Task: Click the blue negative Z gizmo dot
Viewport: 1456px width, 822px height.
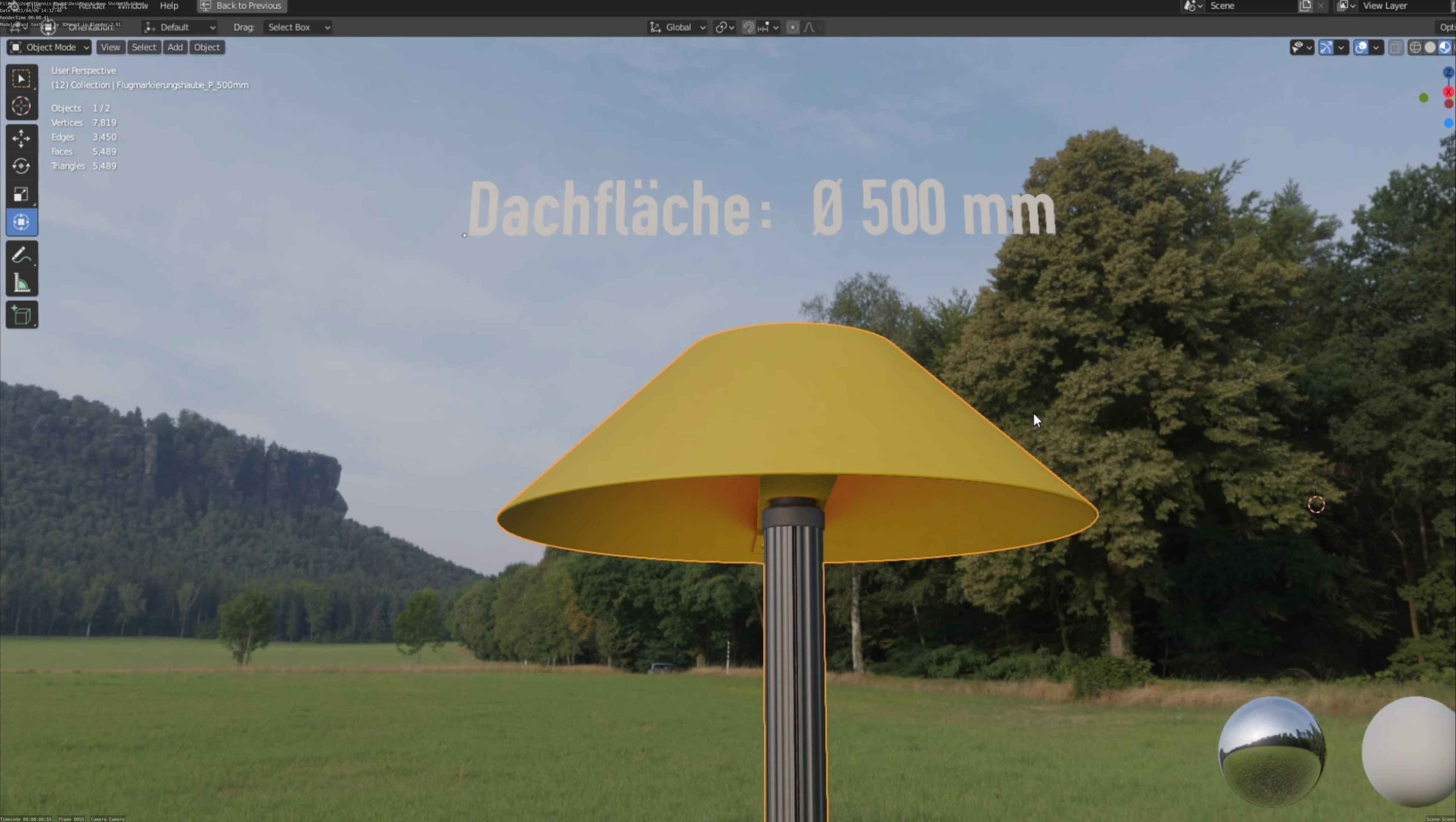Action: click(1448, 123)
